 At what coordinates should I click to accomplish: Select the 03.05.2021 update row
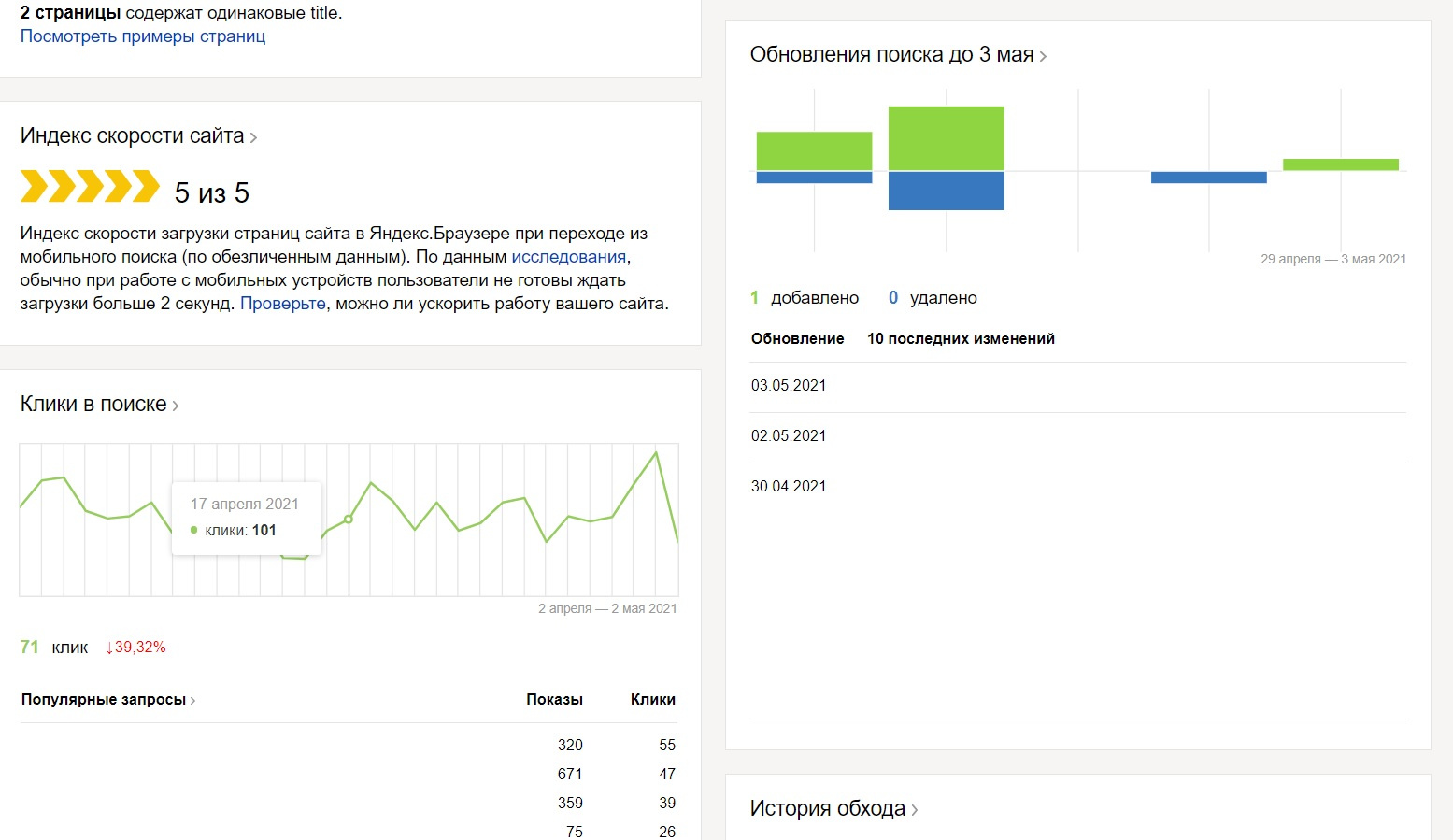click(789, 386)
